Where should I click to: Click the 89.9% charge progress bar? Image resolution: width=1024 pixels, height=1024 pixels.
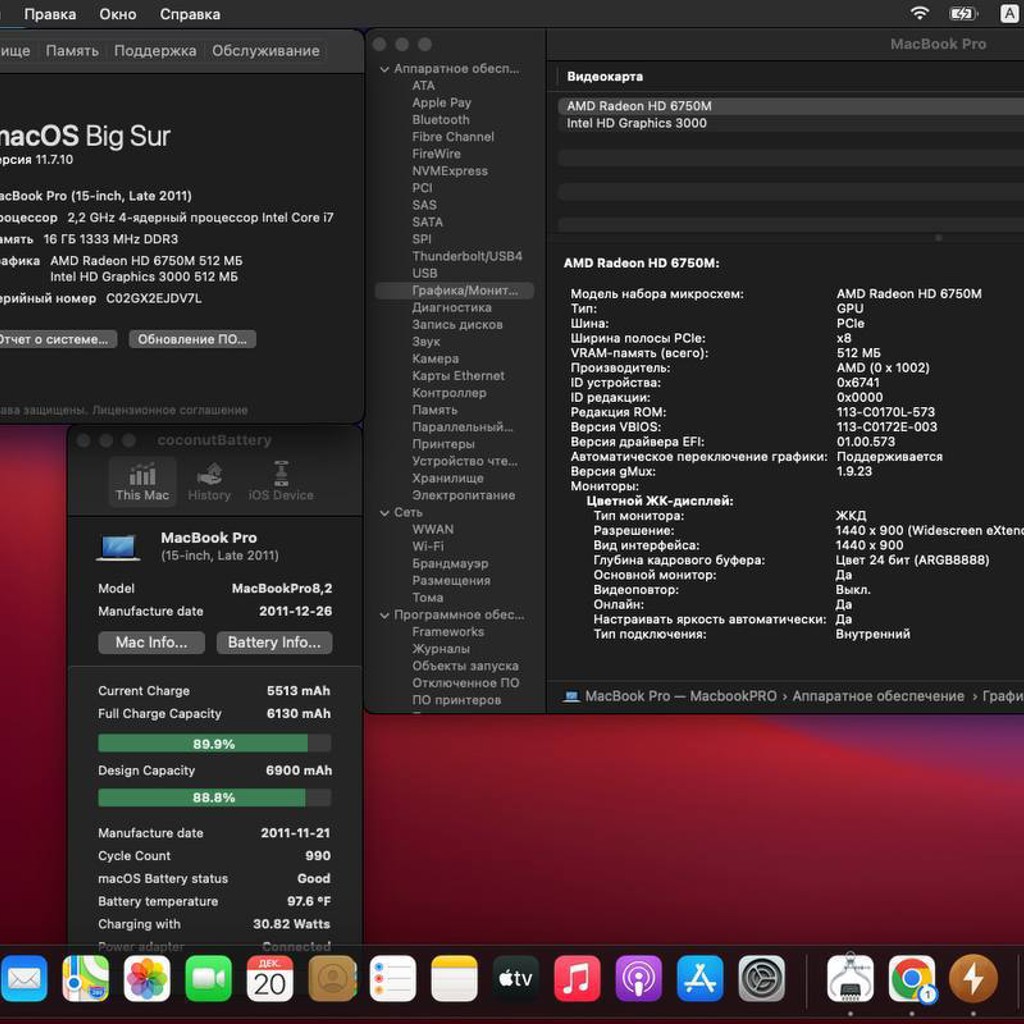tap(214, 743)
